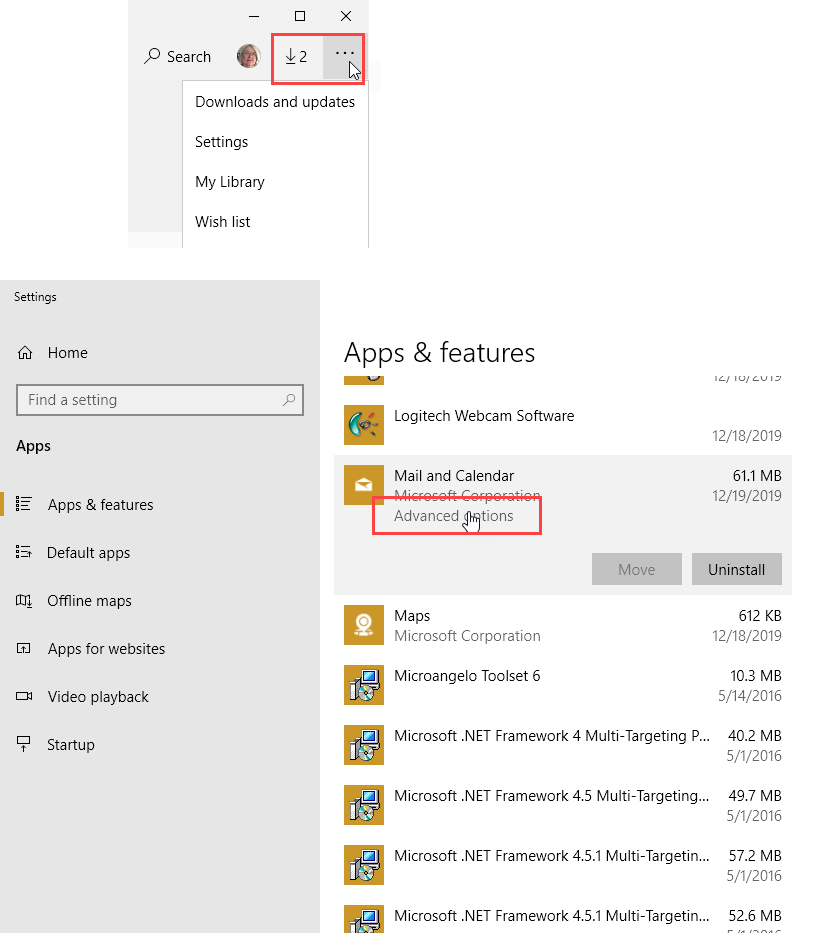Select the Microangelo Toolset 6 entry

(563, 685)
